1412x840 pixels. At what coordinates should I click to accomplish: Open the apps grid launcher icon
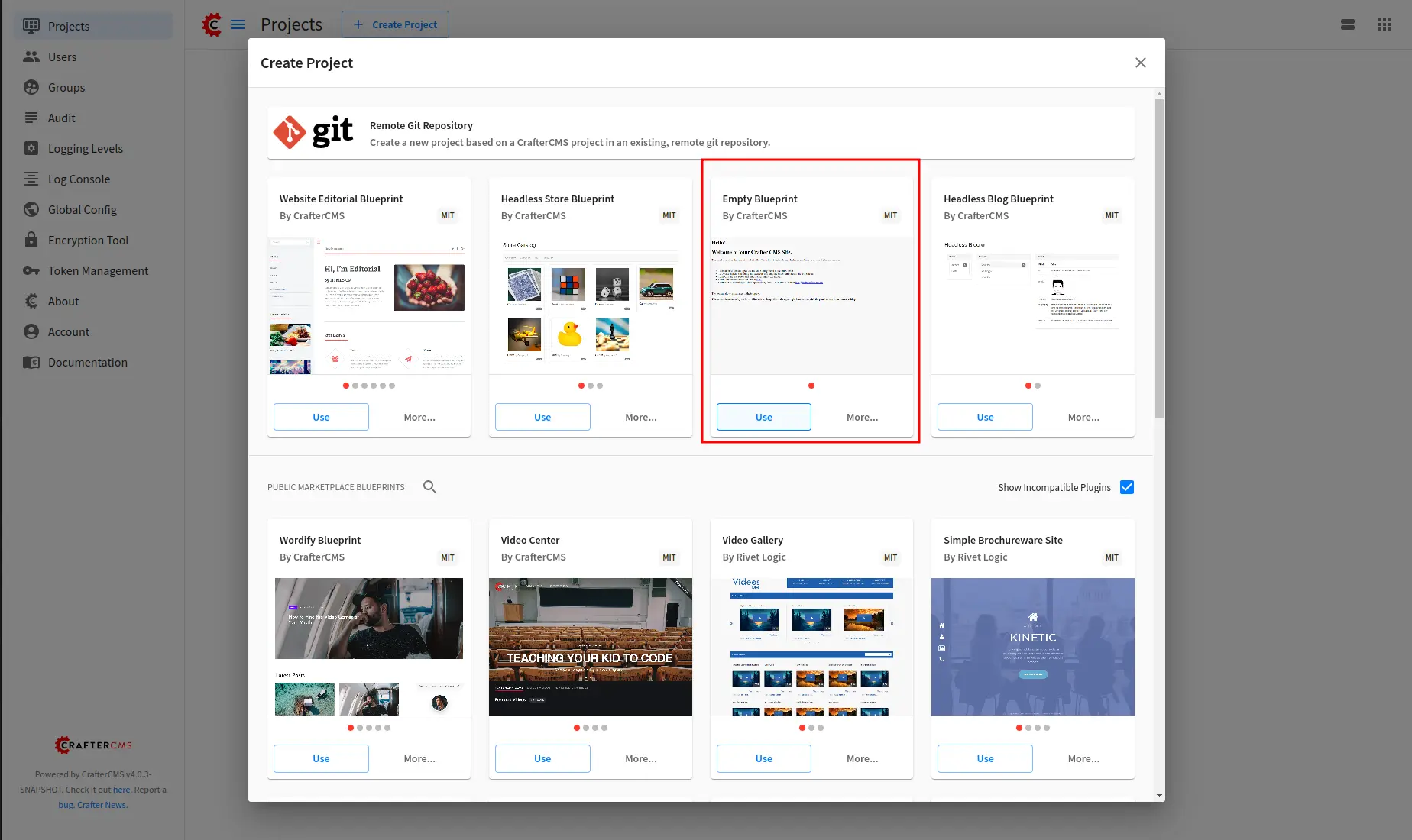pyautogui.click(x=1384, y=24)
